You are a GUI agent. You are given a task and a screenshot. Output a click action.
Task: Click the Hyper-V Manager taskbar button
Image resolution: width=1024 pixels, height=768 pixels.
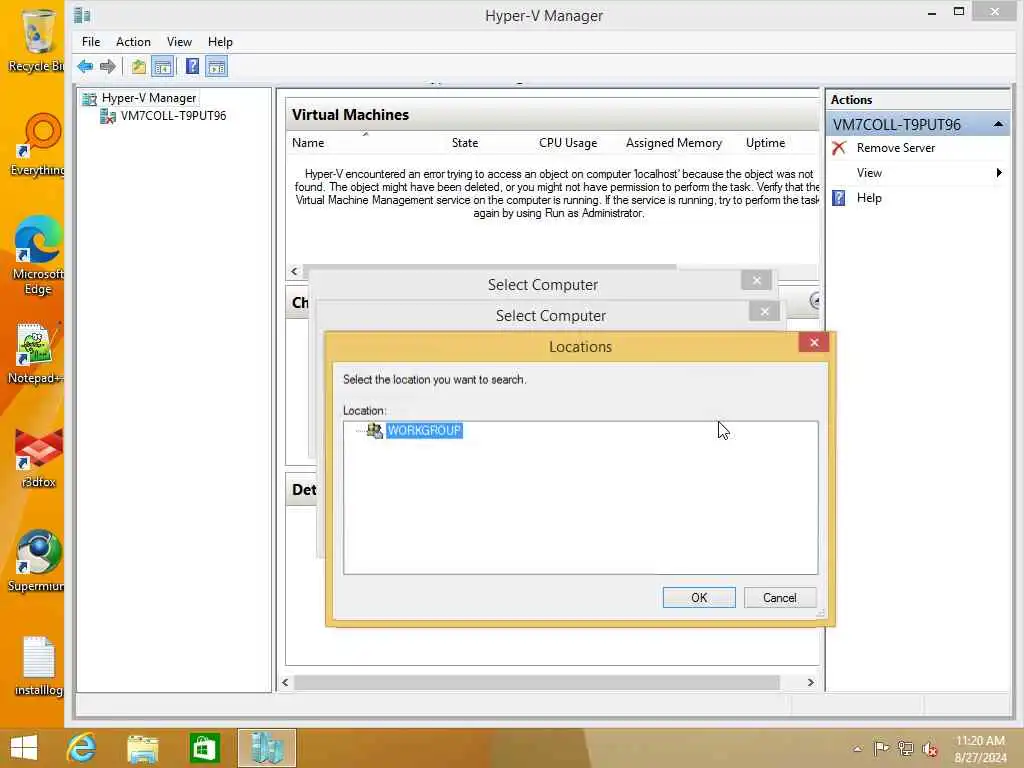(x=266, y=748)
